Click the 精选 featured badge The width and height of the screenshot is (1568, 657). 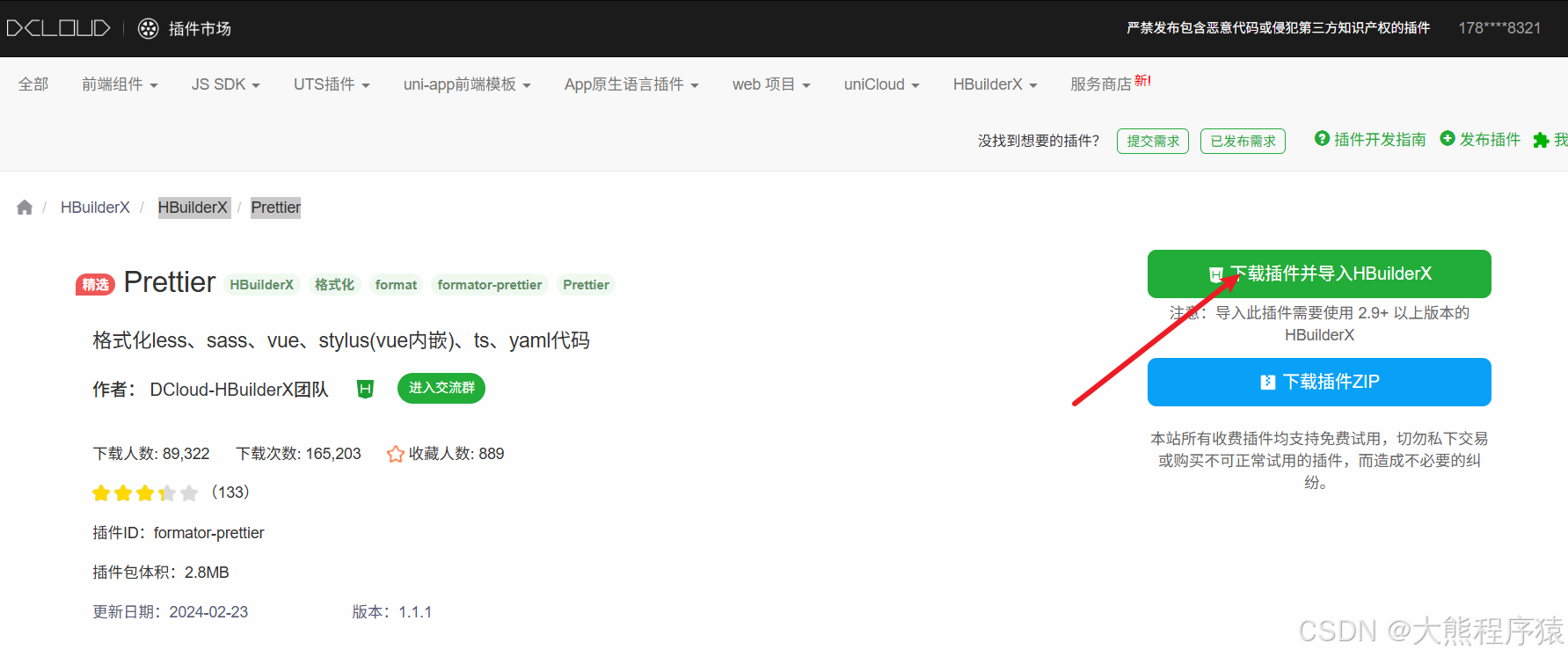(x=95, y=284)
